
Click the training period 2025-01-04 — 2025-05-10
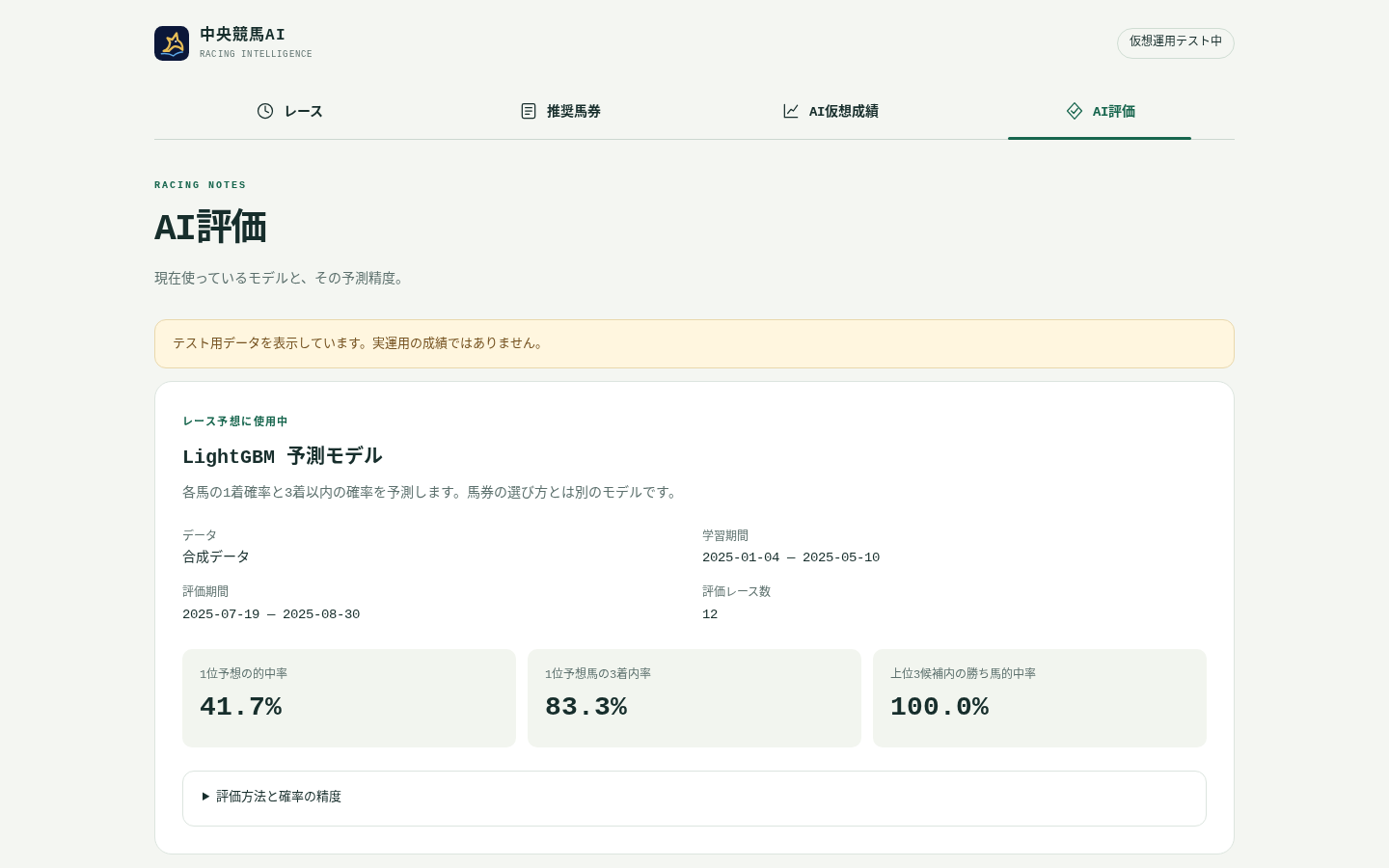(x=791, y=557)
